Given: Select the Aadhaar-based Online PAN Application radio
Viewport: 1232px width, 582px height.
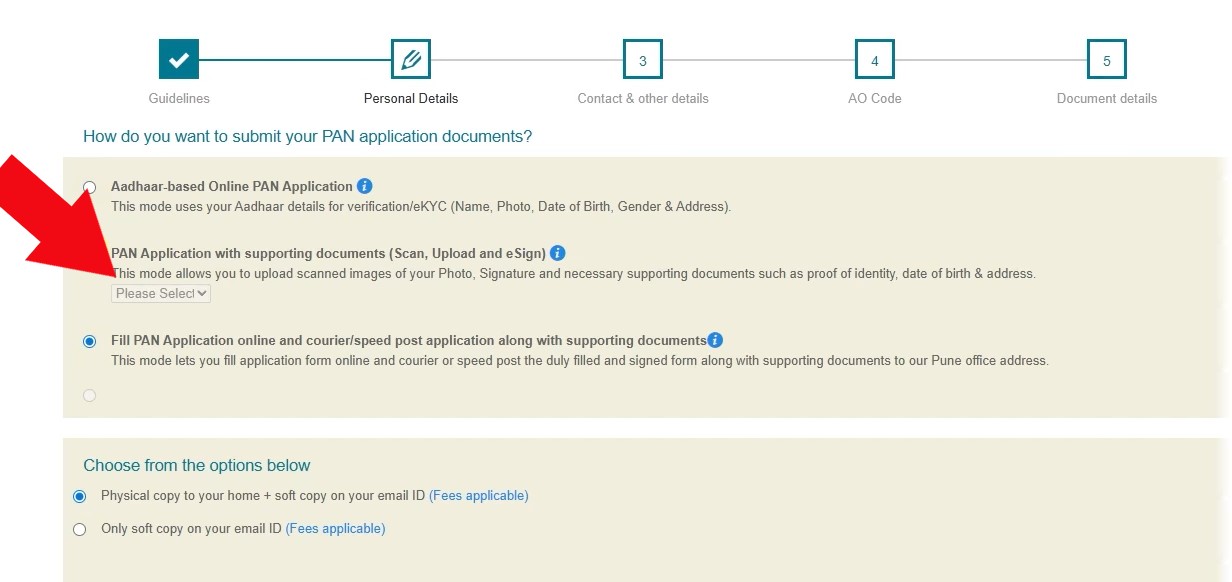Looking at the screenshot, I should coord(90,187).
